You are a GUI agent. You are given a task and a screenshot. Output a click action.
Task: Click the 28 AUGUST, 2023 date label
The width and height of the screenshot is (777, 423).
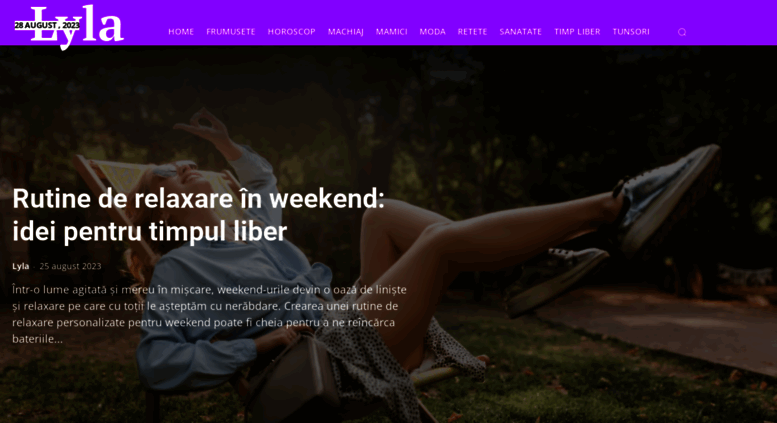coord(47,25)
